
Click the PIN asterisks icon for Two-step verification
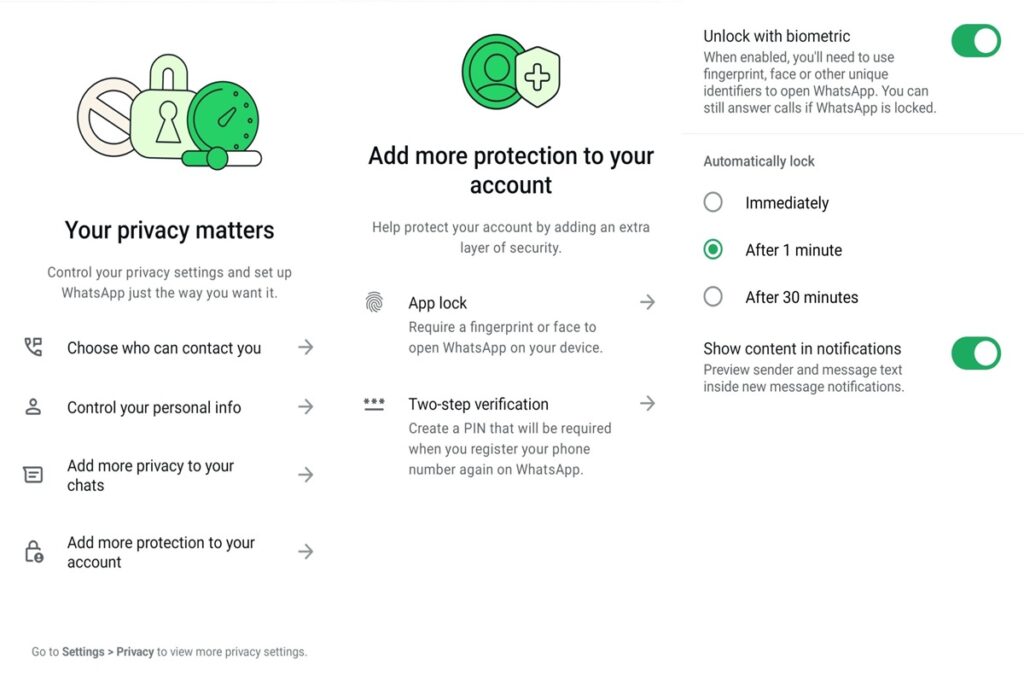pos(374,404)
